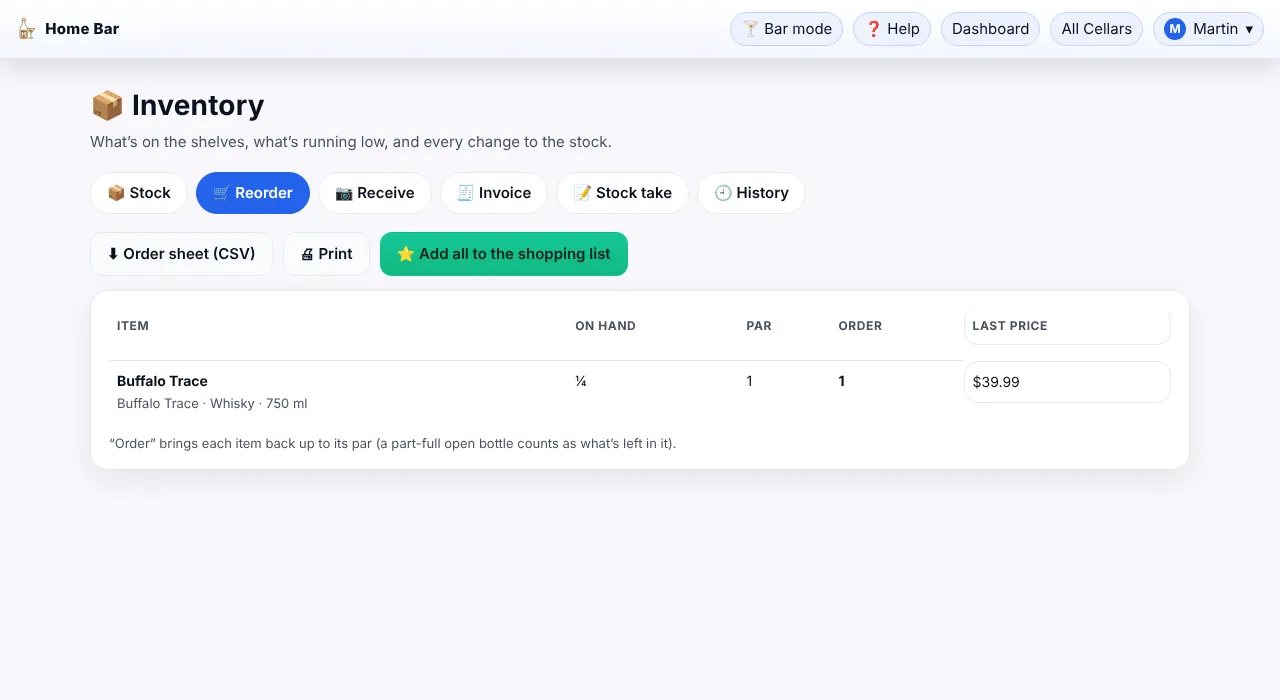The height and width of the screenshot is (700, 1280).
Task: Download the Order sheet (CSV)
Action: [181, 254]
